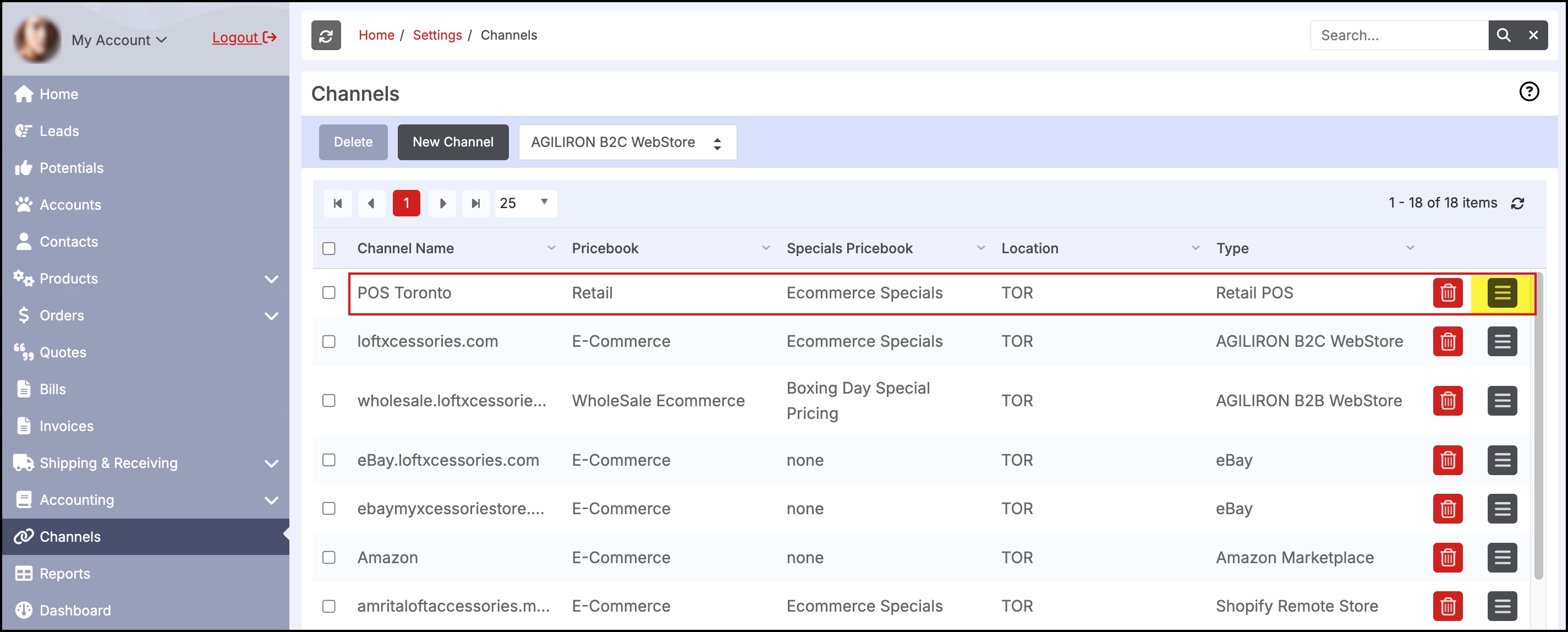The height and width of the screenshot is (632, 1568).
Task: Click the channel list vertical scrollbar
Action: click(1538, 426)
